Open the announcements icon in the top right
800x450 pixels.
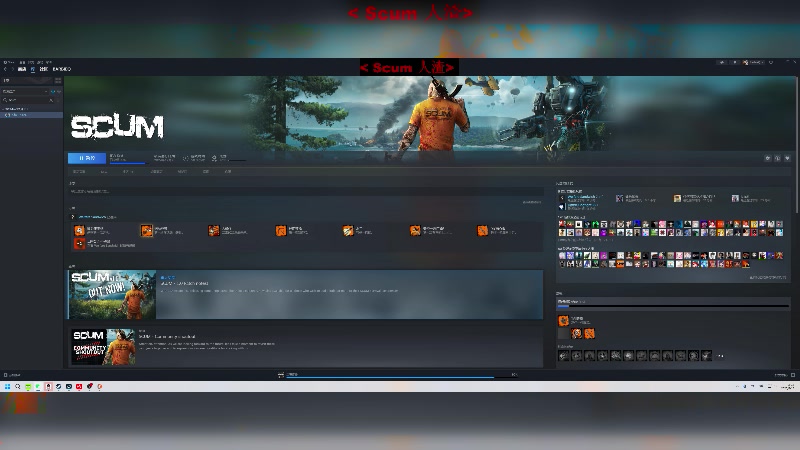[x=722, y=62]
